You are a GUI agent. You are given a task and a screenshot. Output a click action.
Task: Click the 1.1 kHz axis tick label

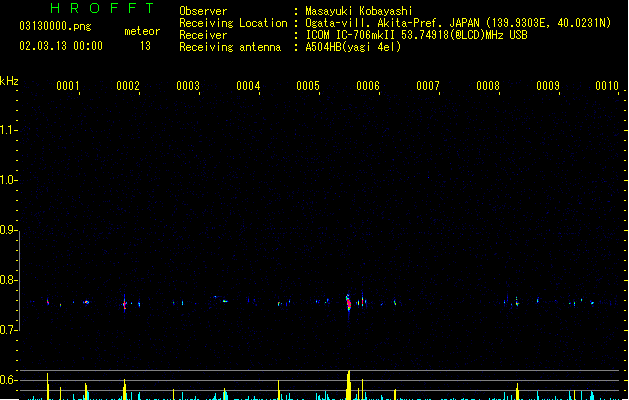(8, 130)
